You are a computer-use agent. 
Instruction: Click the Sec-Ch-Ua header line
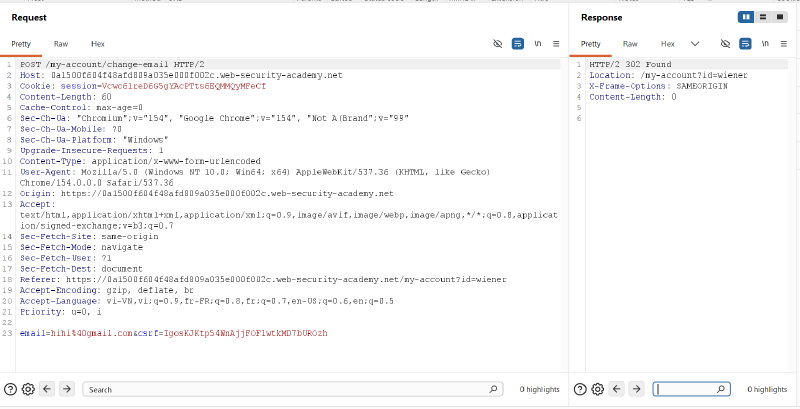tap(214, 118)
